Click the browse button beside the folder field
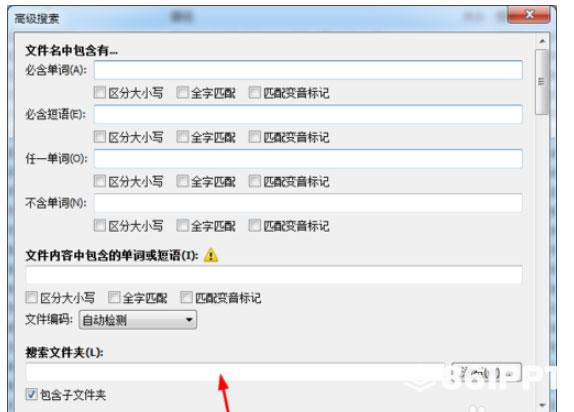The width and height of the screenshot is (574, 412). (x=486, y=373)
